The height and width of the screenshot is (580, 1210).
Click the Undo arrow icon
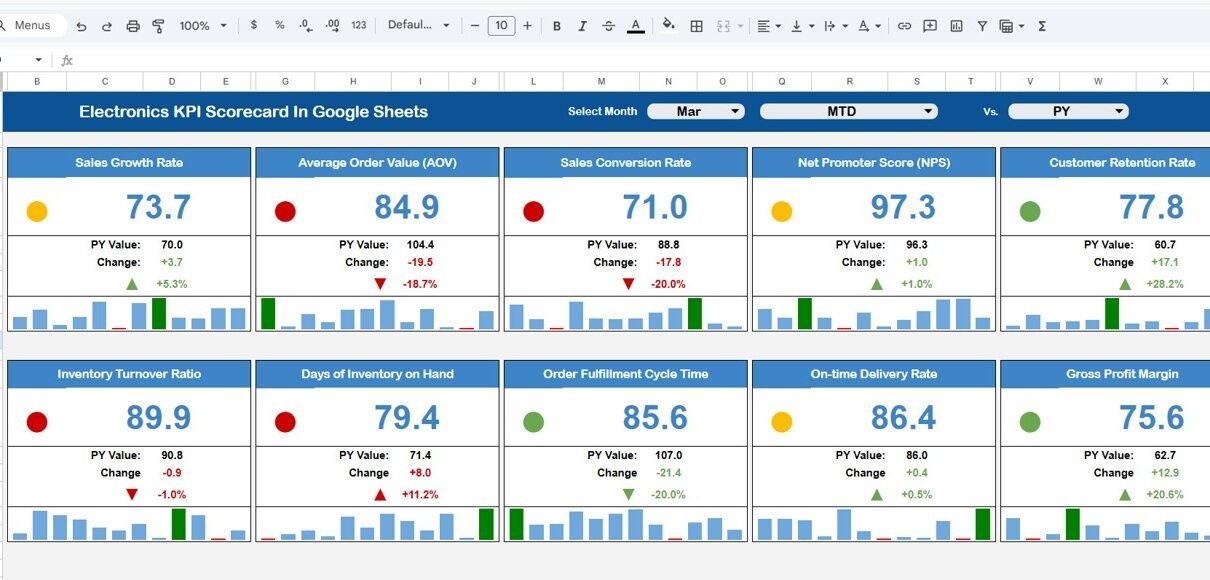coord(82,26)
